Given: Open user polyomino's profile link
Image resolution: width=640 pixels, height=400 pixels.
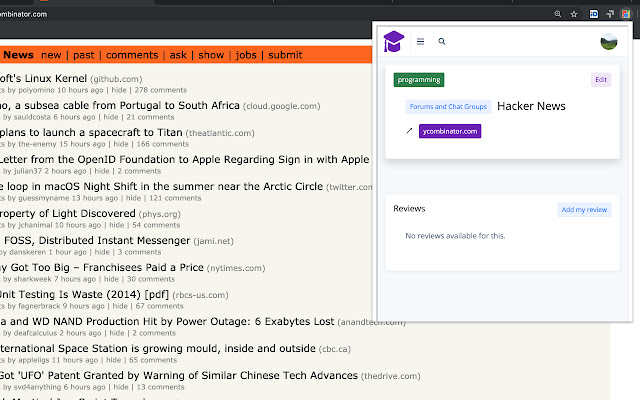Looking at the screenshot, I should 36,90.
